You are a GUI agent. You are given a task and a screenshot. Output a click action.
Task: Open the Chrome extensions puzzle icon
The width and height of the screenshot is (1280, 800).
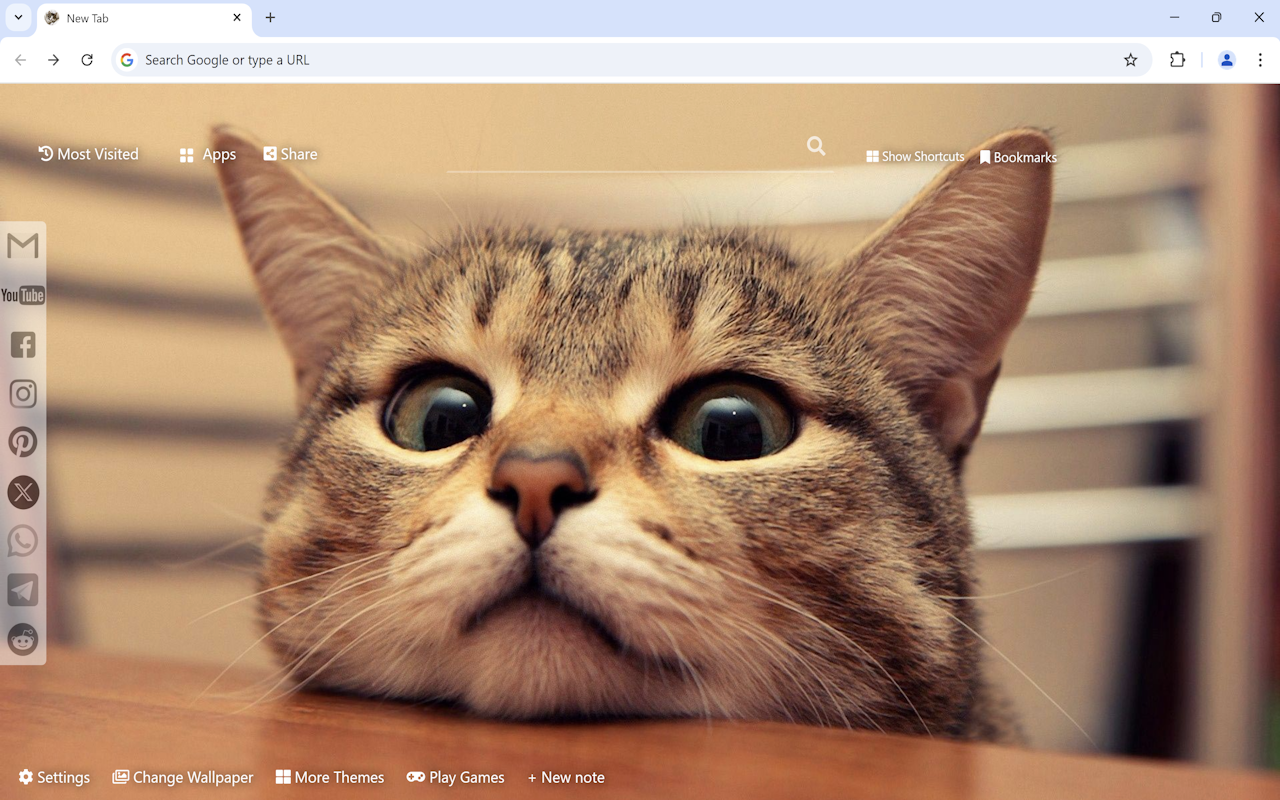tap(1177, 60)
